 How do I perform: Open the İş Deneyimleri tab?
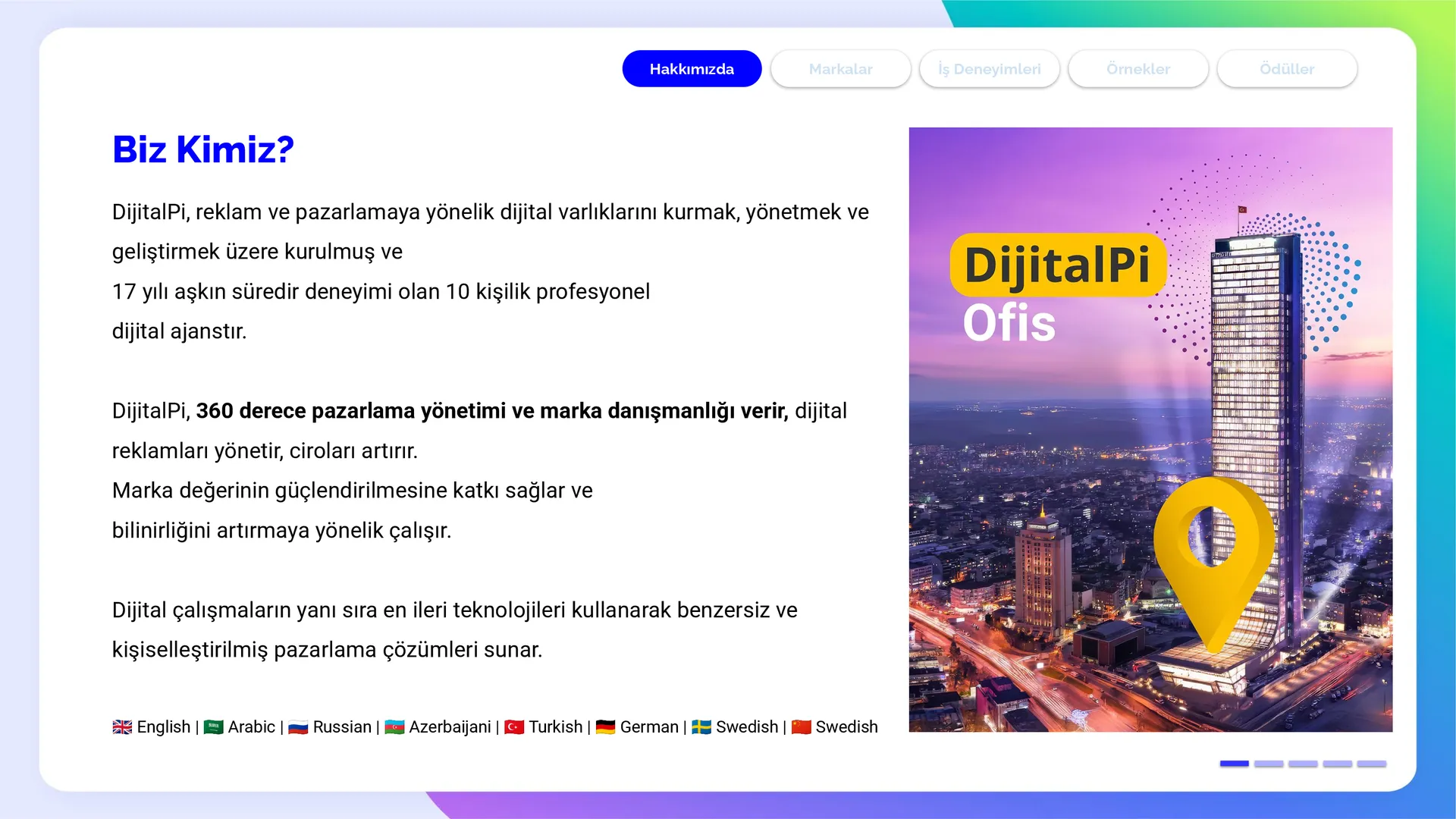click(989, 69)
